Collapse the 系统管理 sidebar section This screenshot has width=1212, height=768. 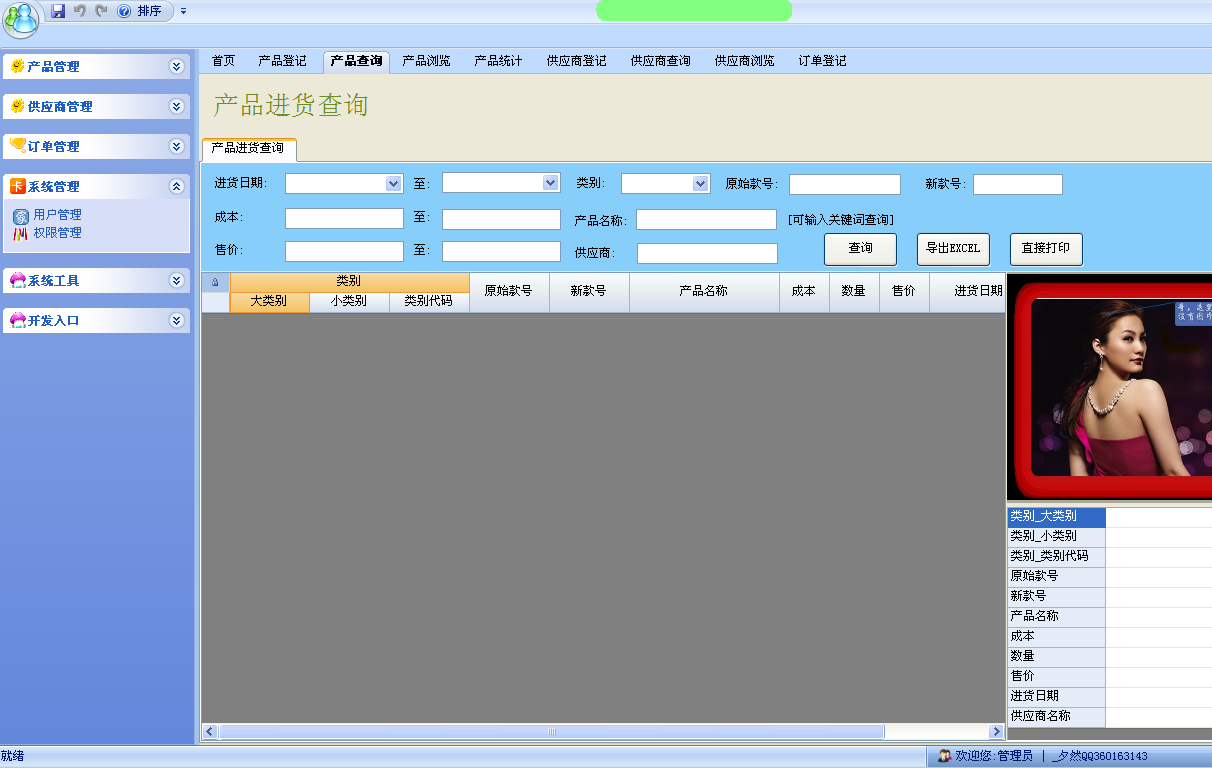pyautogui.click(x=177, y=187)
